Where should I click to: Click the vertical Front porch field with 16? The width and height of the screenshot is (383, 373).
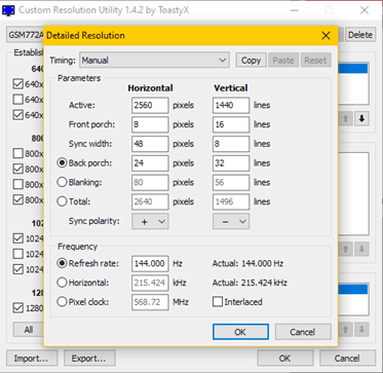[231, 125]
